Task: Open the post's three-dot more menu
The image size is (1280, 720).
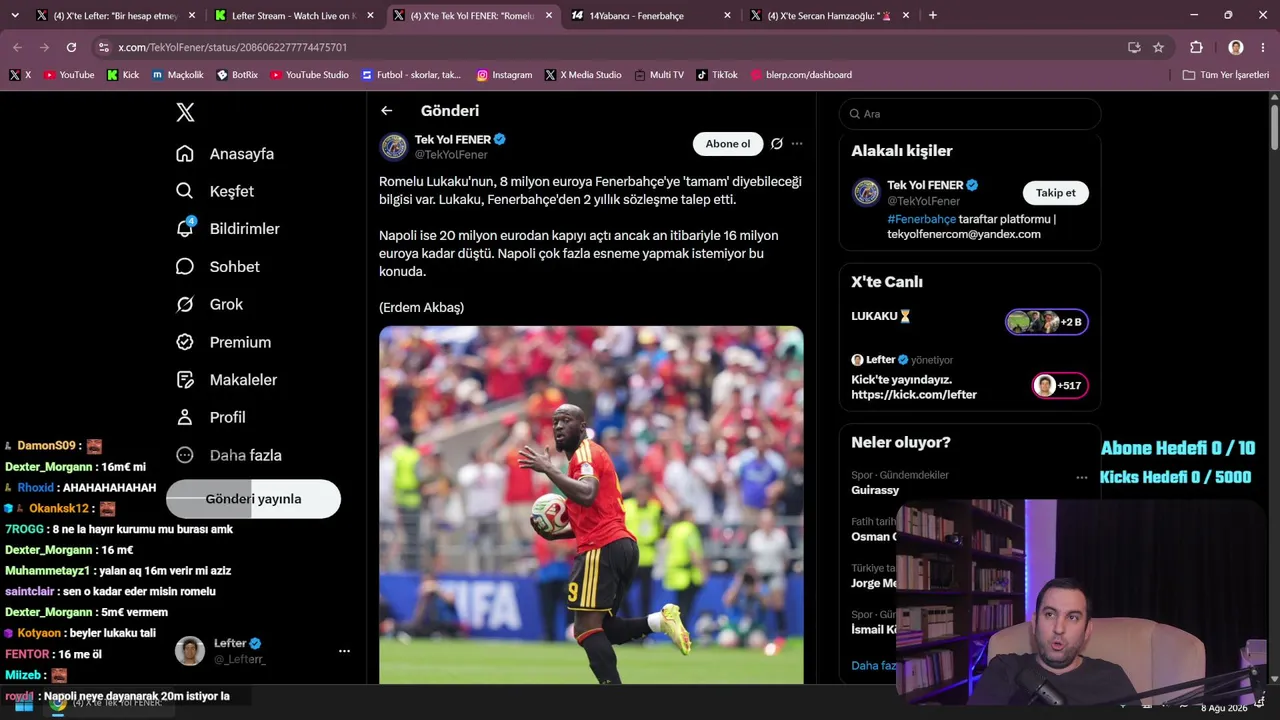Action: coord(797,144)
